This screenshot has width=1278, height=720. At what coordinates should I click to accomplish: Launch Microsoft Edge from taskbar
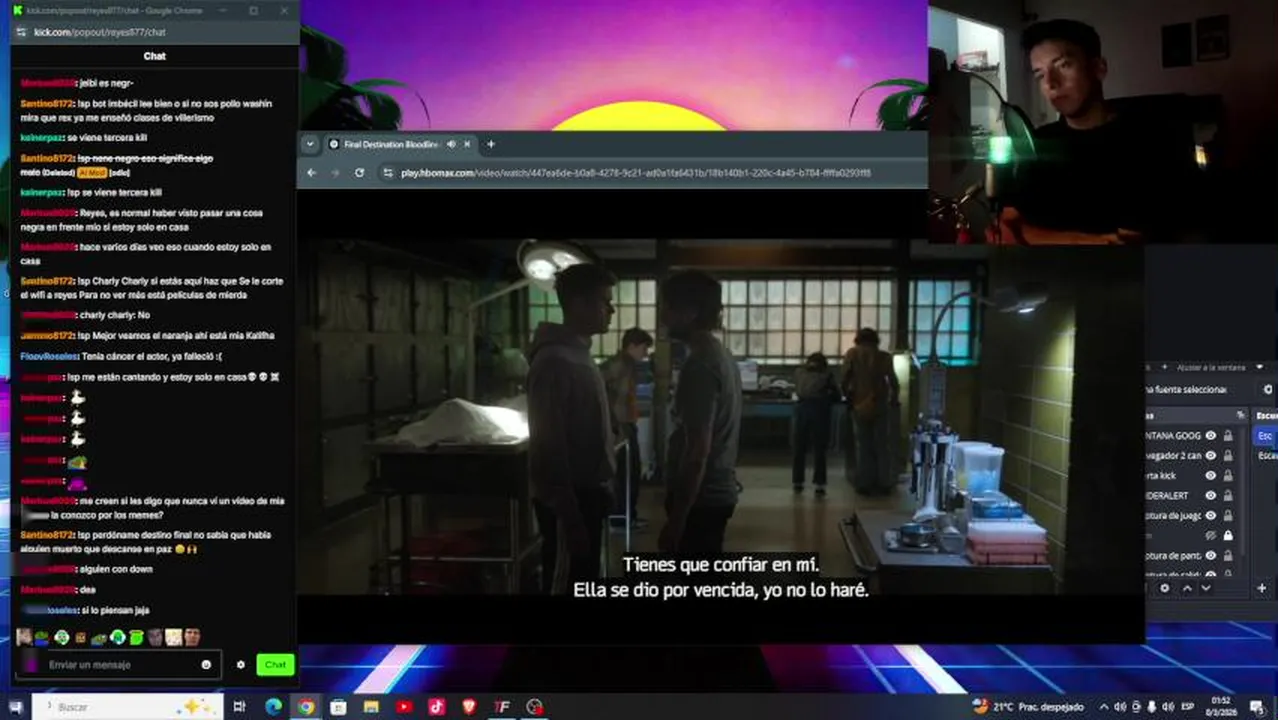(x=273, y=707)
